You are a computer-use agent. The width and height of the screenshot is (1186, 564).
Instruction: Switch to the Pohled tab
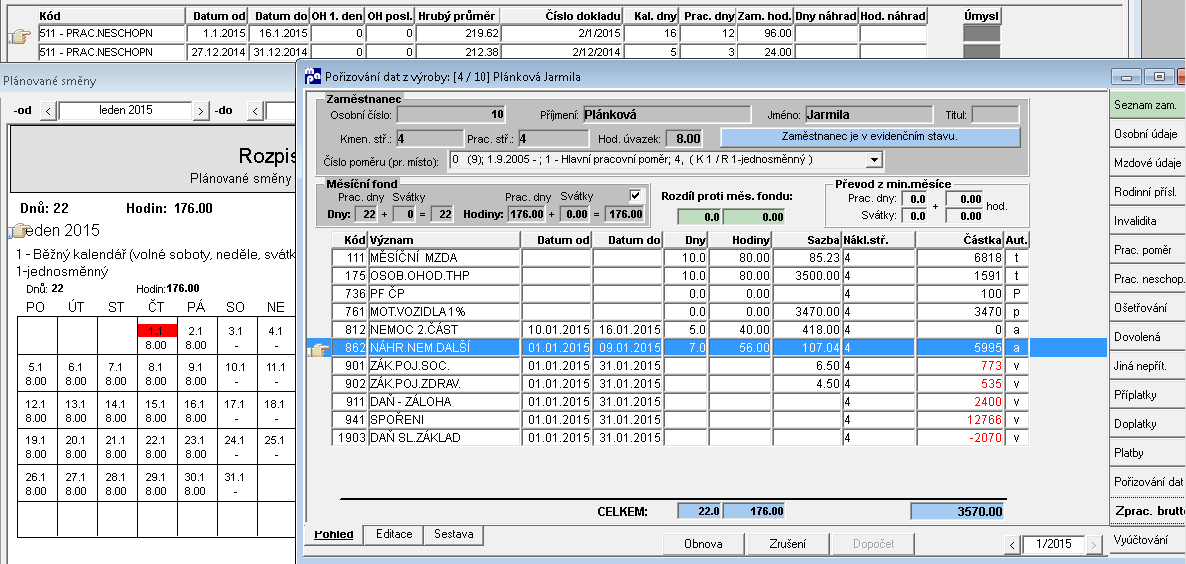334,534
